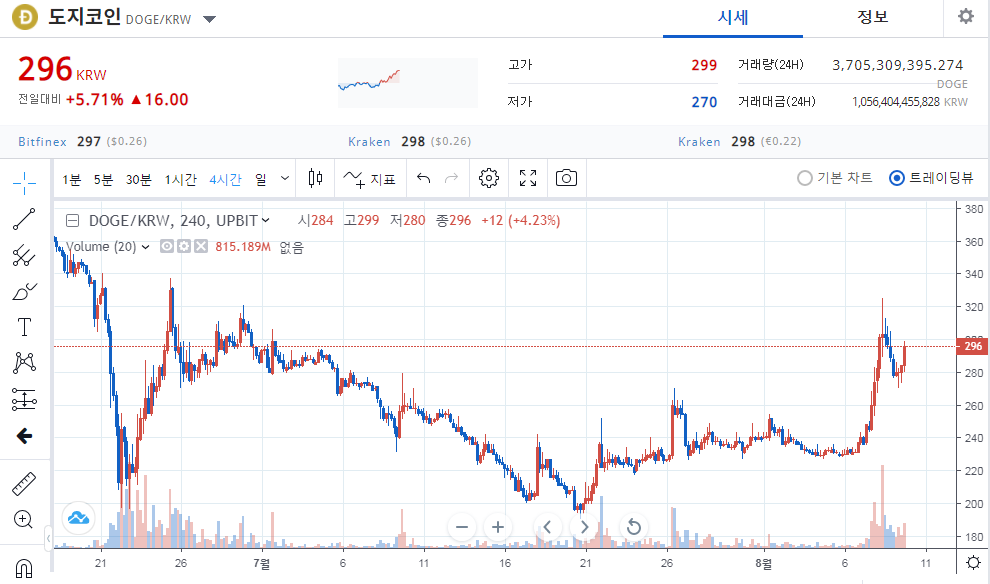Select the crosshair cursor tool
Viewport: 990px width, 584px height.
24,183
